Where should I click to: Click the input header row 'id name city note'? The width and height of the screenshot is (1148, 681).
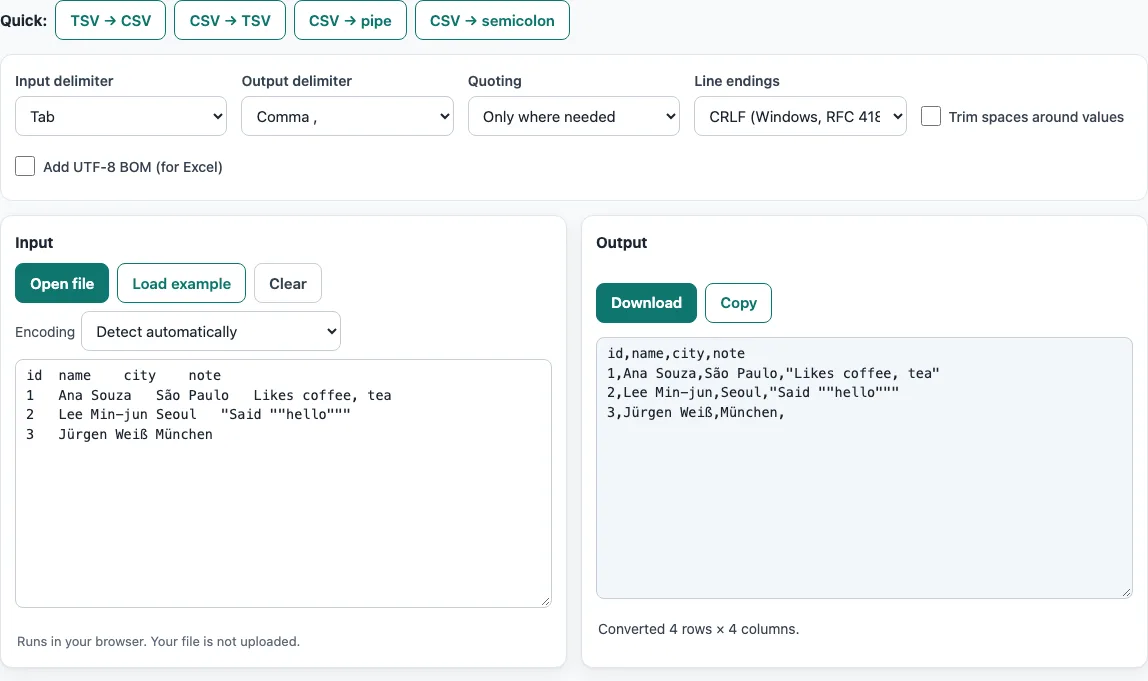(x=124, y=376)
